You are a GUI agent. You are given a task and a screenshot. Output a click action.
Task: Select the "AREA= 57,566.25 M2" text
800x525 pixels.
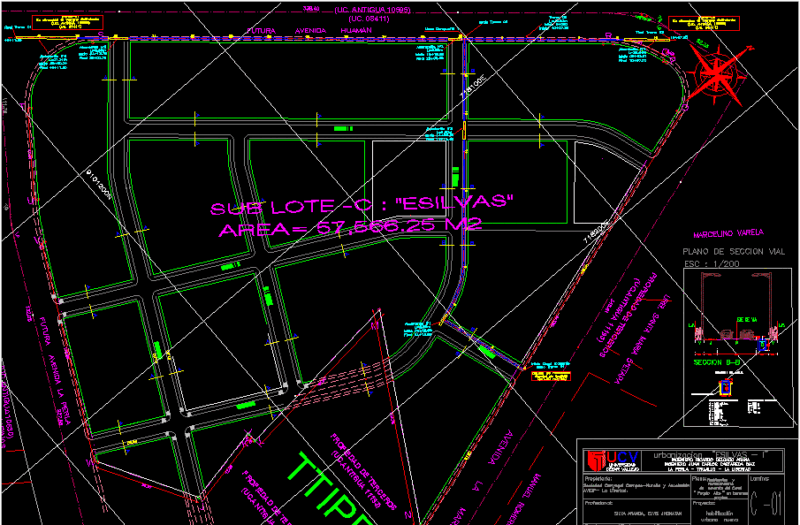350,228
